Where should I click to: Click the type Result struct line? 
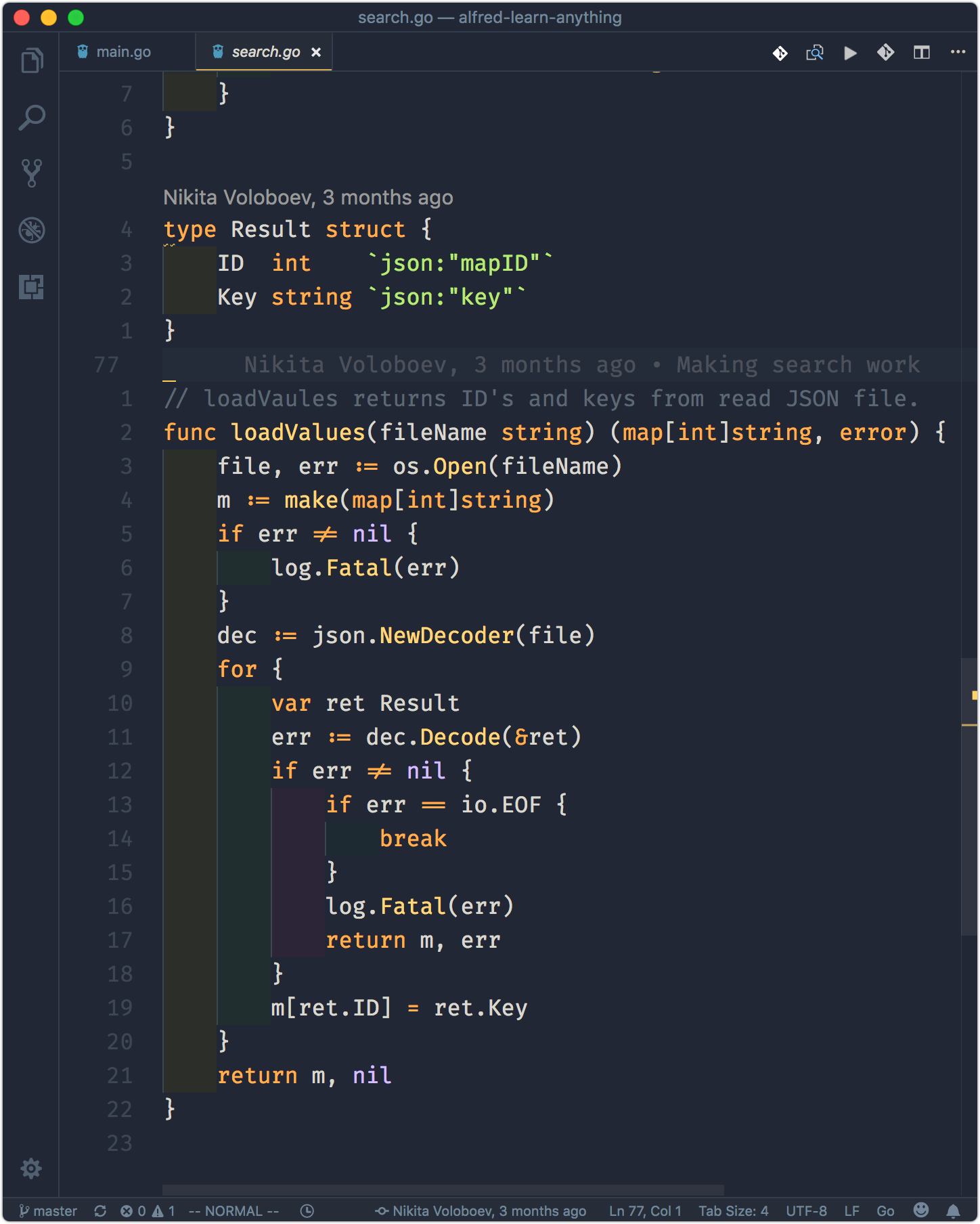298,229
